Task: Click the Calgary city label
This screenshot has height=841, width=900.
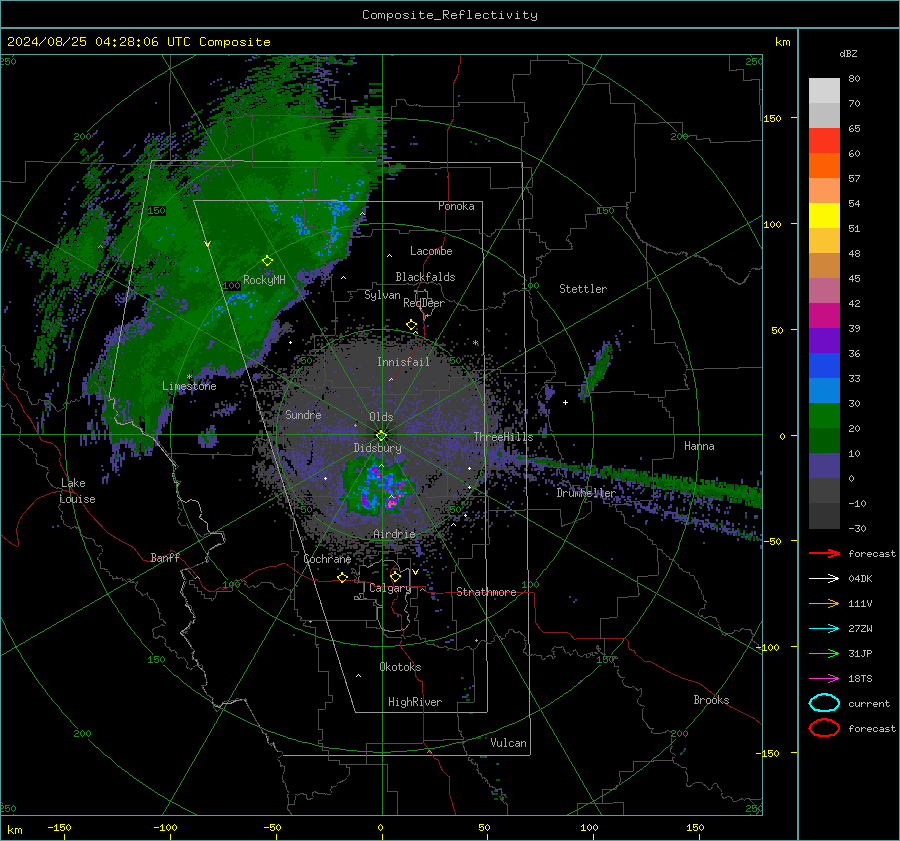Action: (390, 588)
